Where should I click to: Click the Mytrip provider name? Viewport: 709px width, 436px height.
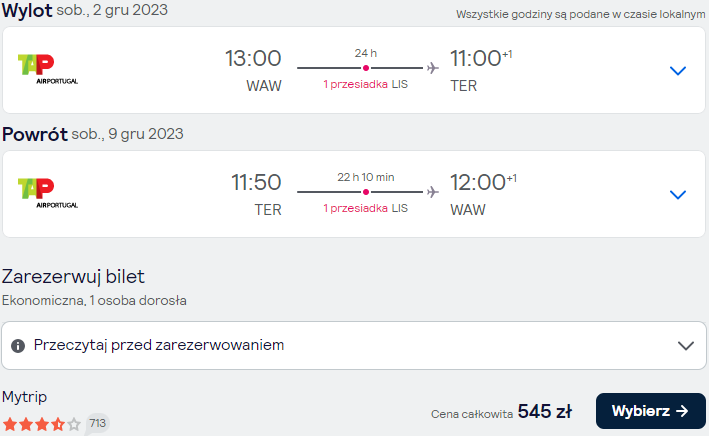(24, 397)
